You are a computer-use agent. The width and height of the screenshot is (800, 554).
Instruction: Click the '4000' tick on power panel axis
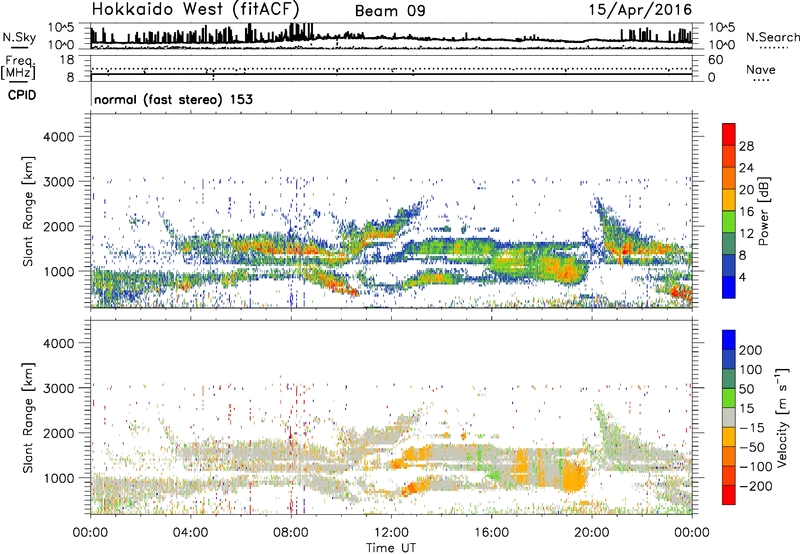pos(59,137)
